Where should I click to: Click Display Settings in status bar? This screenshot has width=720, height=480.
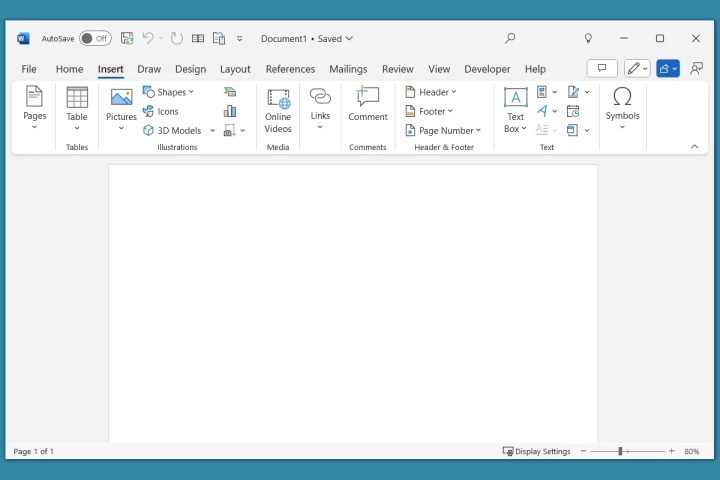pos(537,451)
